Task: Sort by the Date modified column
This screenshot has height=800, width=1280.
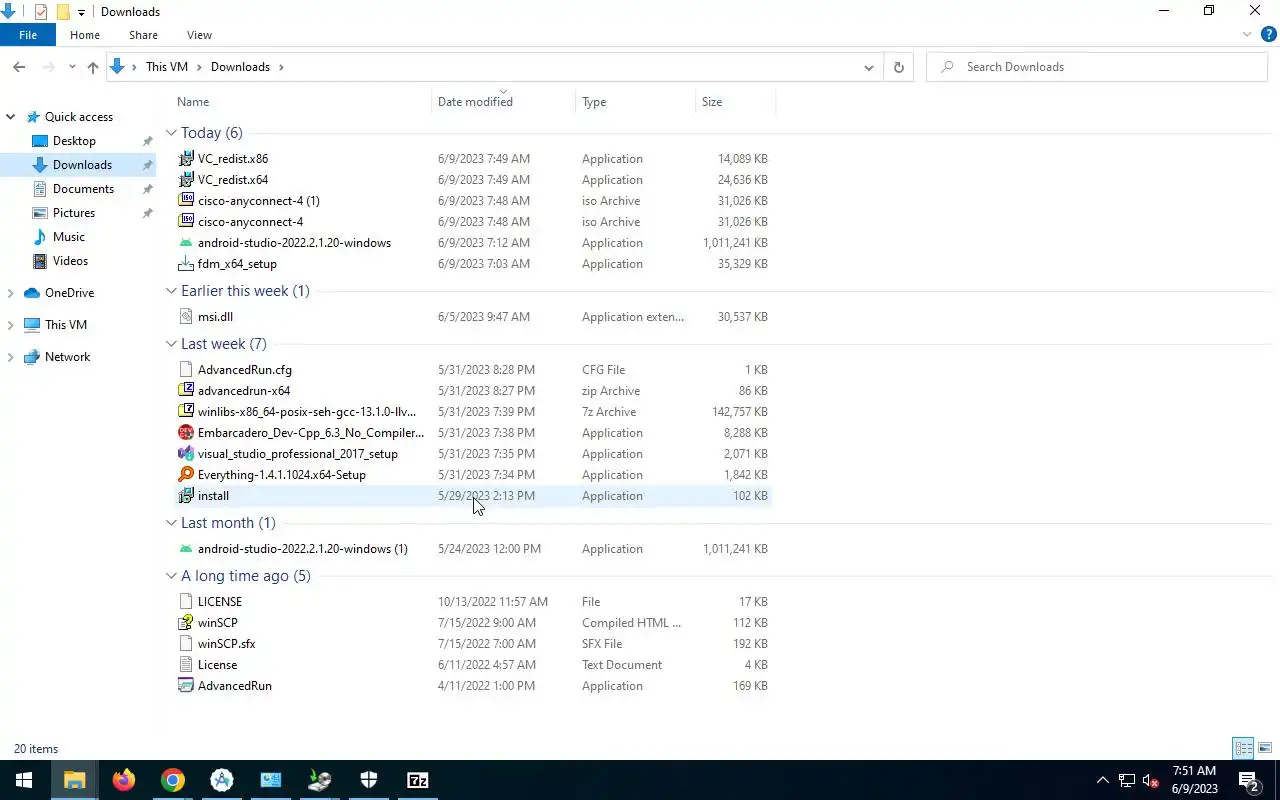Action: coord(504,102)
